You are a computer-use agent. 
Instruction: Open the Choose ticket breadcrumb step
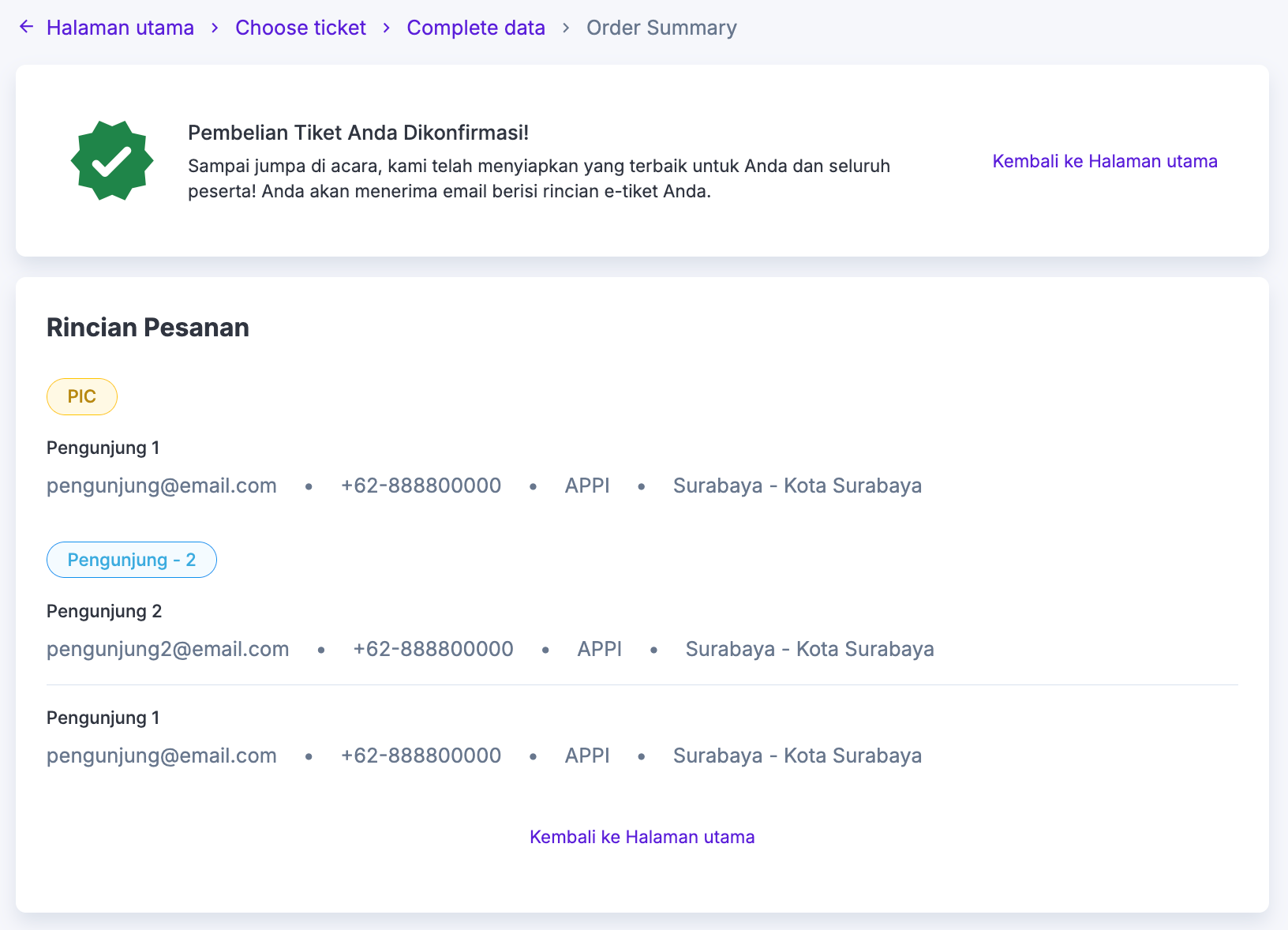(x=301, y=28)
